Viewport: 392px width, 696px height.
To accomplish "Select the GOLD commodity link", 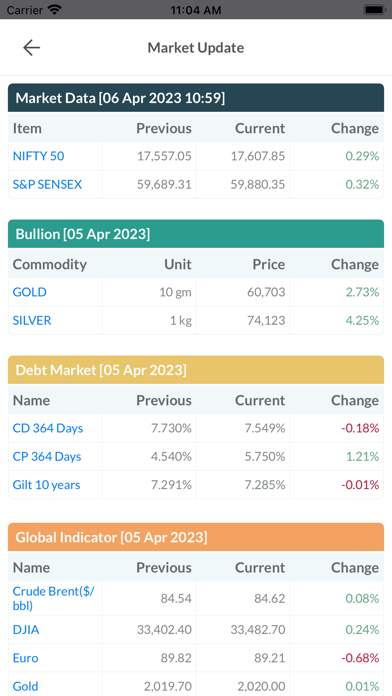I will click(29, 292).
